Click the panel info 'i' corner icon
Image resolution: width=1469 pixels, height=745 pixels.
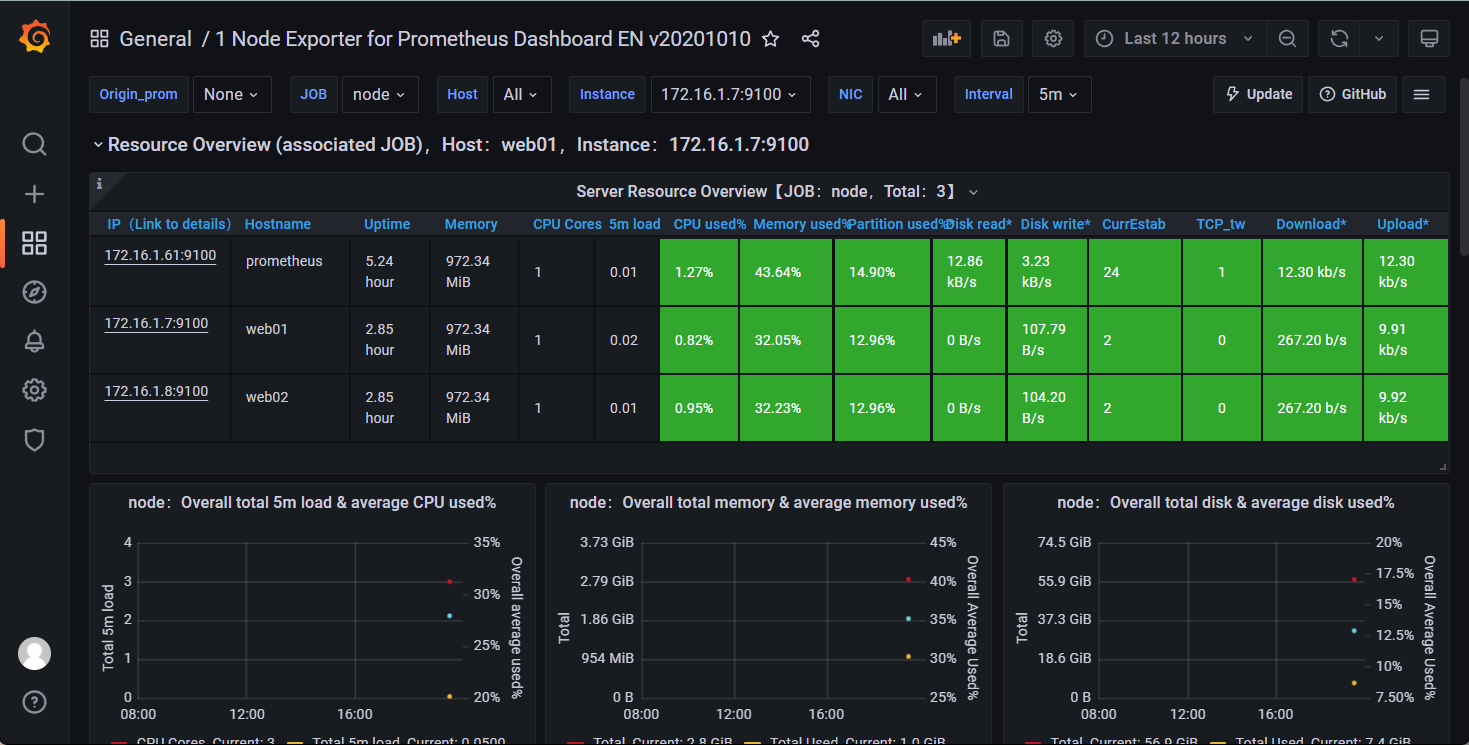click(x=99, y=183)
